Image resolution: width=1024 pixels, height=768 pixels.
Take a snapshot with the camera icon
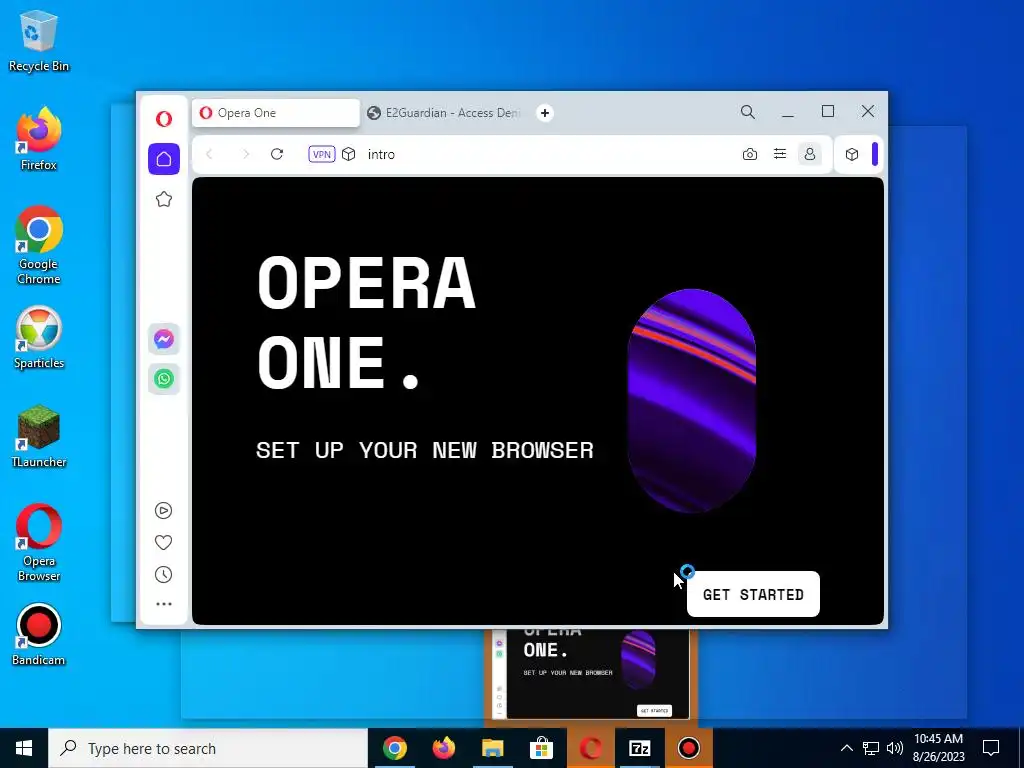pos(750,154)
